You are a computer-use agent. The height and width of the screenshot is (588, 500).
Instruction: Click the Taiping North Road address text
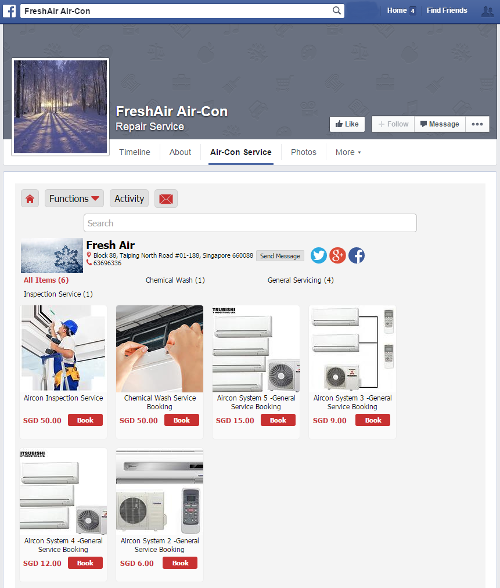pos(173,255)
